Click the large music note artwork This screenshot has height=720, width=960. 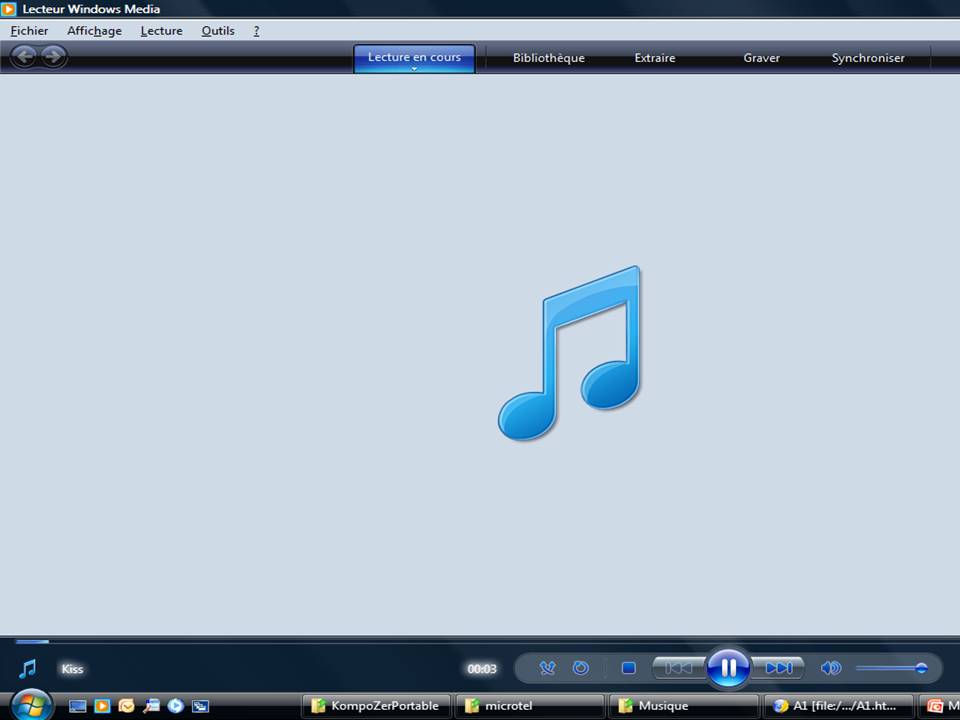[569, 353]
